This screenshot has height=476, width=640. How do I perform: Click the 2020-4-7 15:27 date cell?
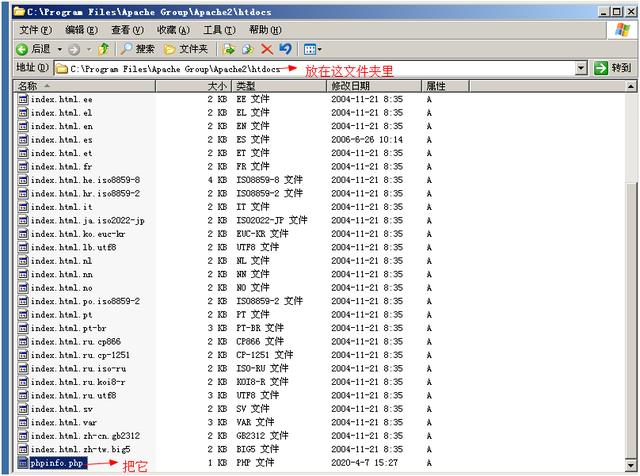364,463
